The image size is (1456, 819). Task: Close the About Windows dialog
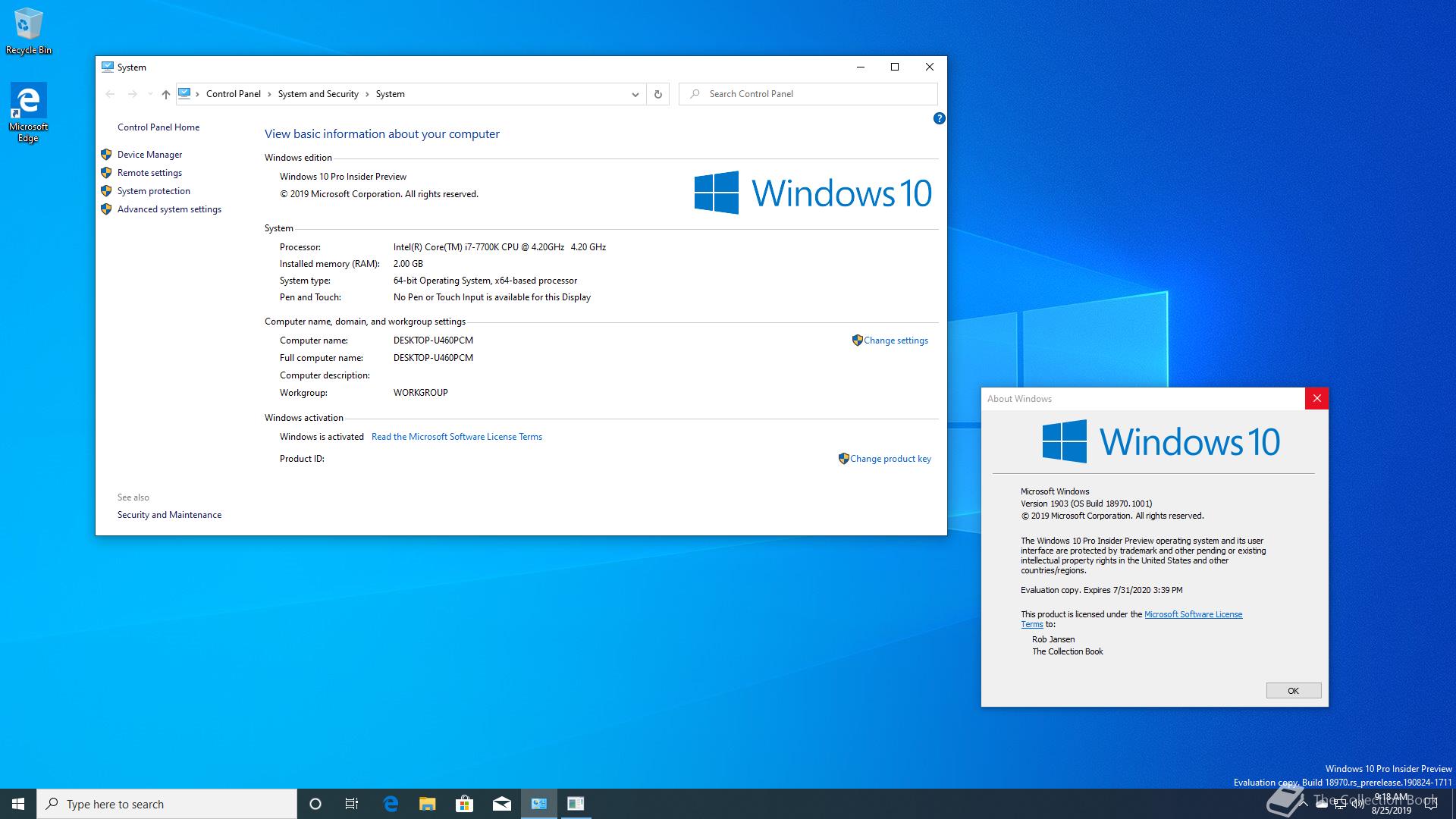coord(1316,399)
